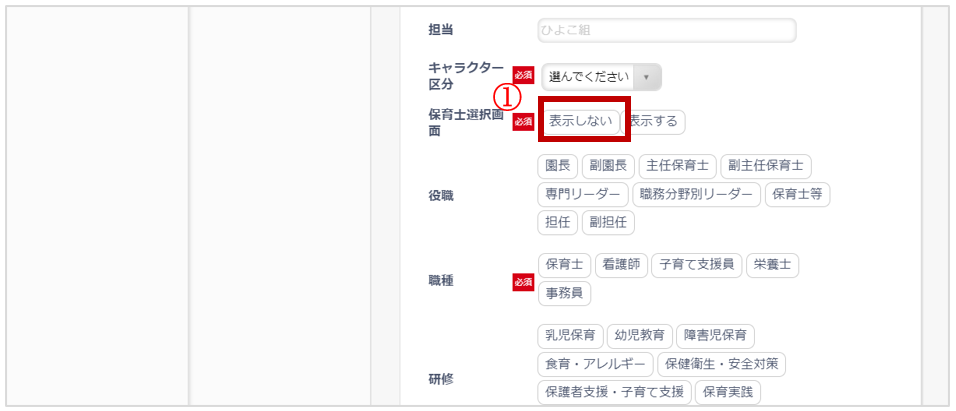Toggle the 専門リーダー role tag
Image resolution: width=956 pixels, height=411 pixels.
pyautogui.click(x=582, y=195)
